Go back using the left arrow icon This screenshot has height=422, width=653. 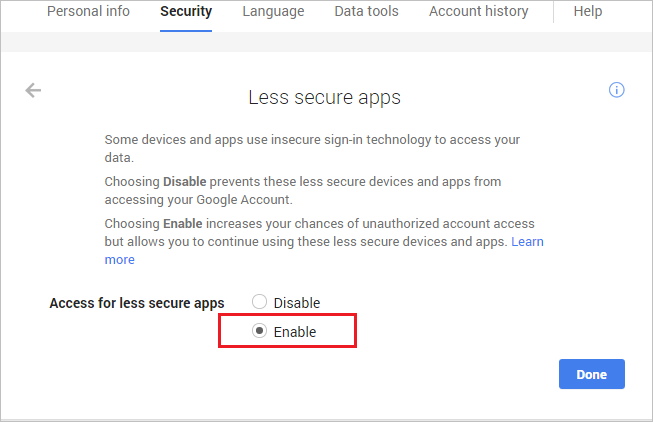pos(33,91)
